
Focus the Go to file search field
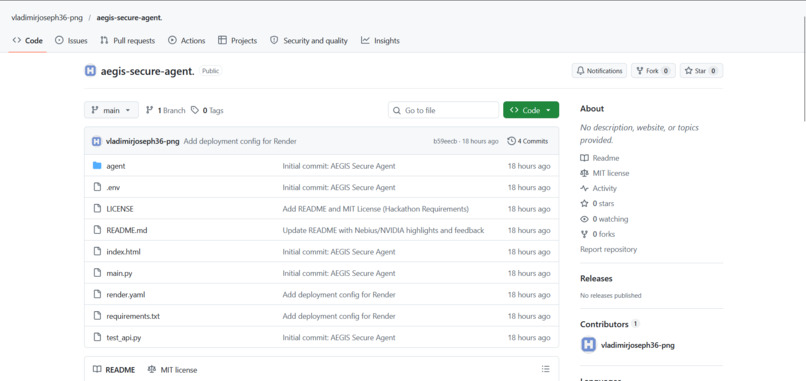tap(443, 110)
